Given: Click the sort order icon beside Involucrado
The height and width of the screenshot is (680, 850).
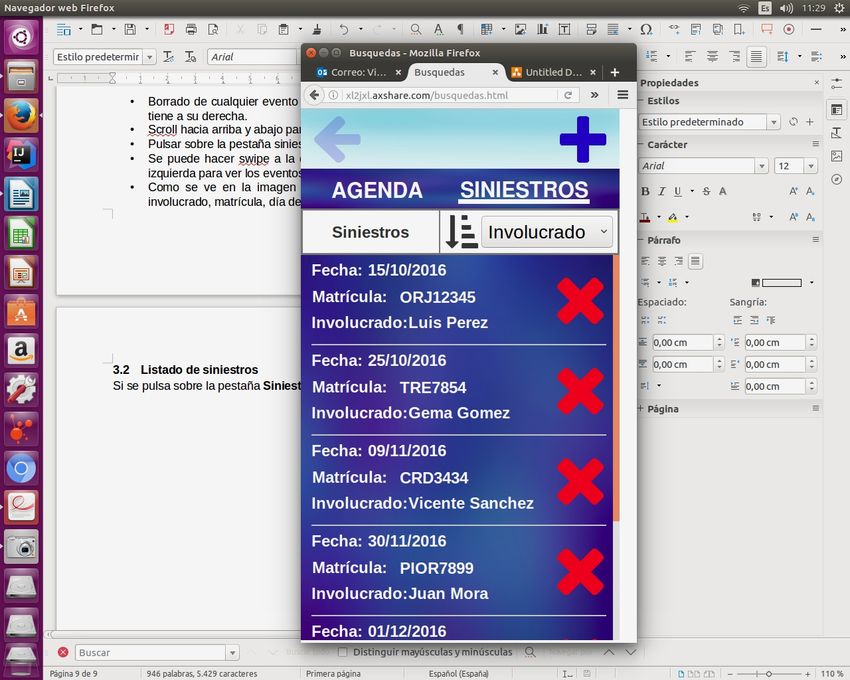Looking at the screenshot, I should [460, 232].
